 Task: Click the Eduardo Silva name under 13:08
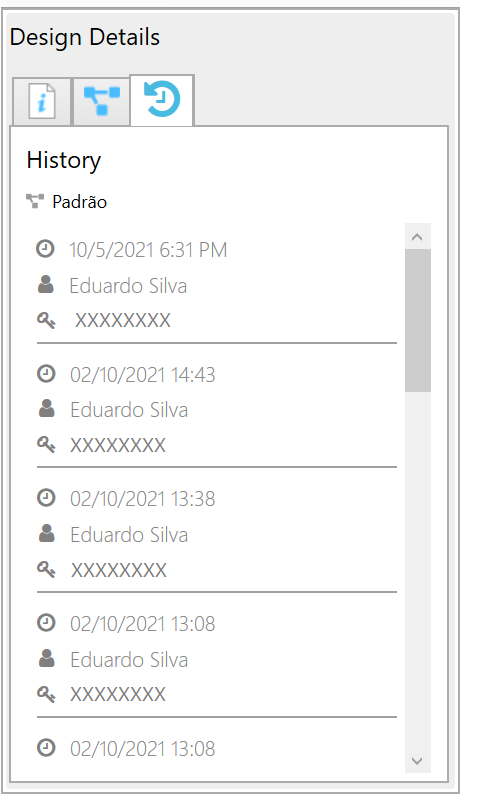pos(129,659)
